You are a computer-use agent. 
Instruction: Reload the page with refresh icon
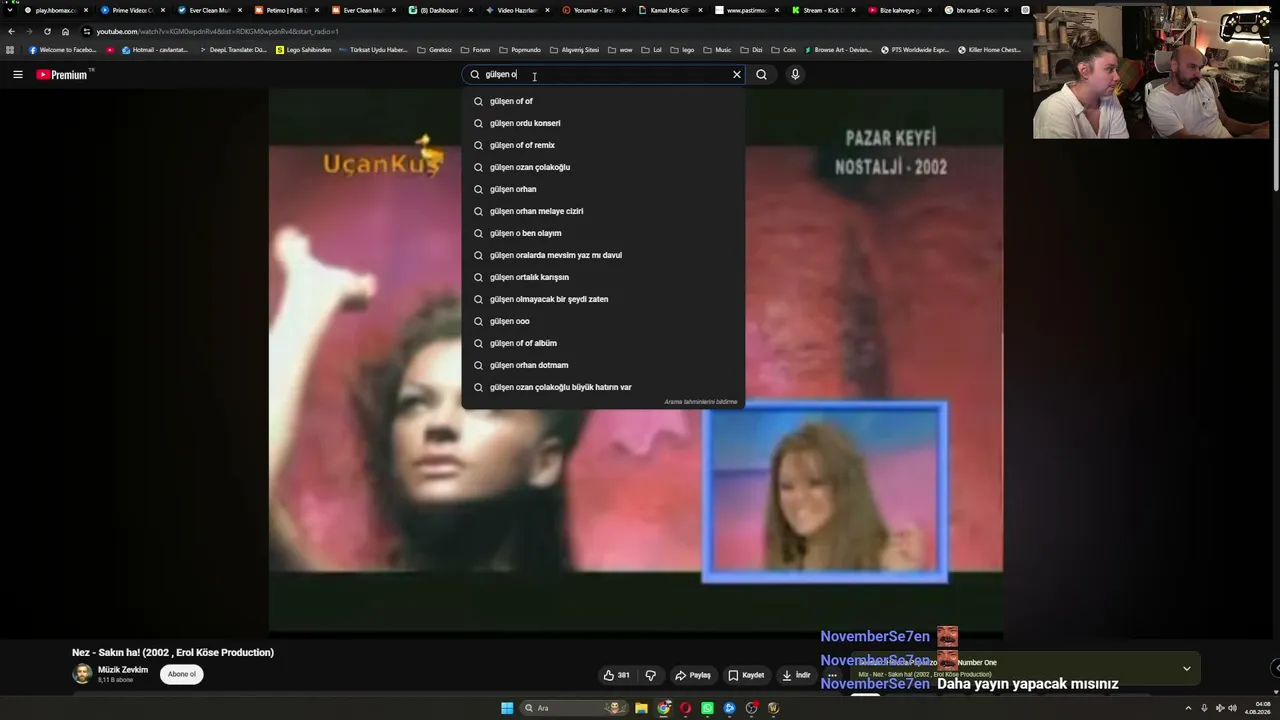click(x=47, y=31)
